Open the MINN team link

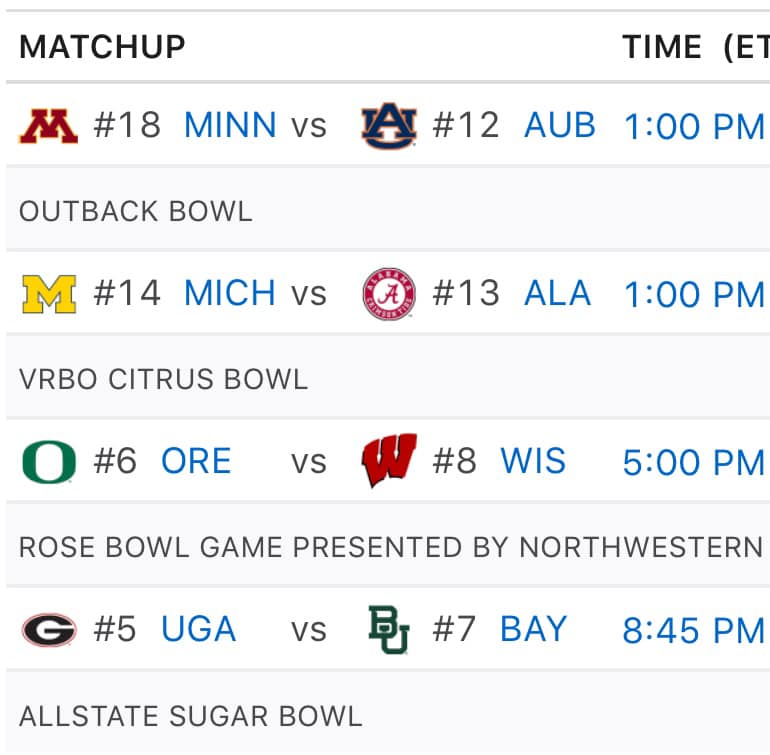pos(230,125)
